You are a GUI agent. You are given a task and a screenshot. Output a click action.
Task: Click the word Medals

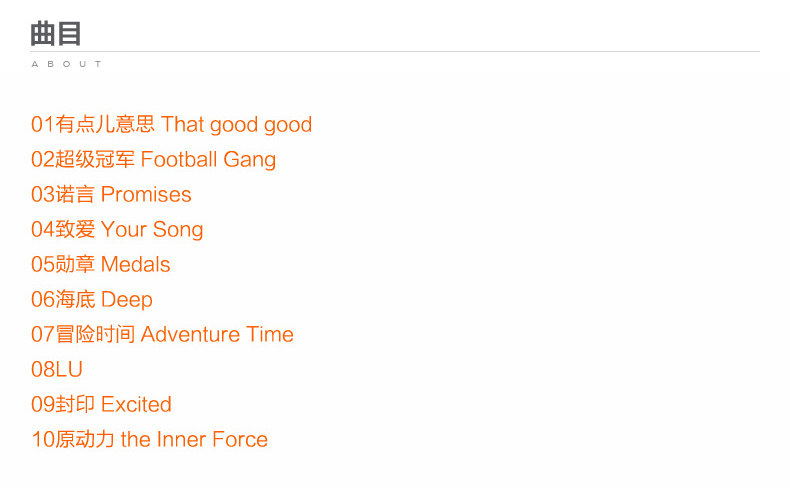[x=136, y=264]
